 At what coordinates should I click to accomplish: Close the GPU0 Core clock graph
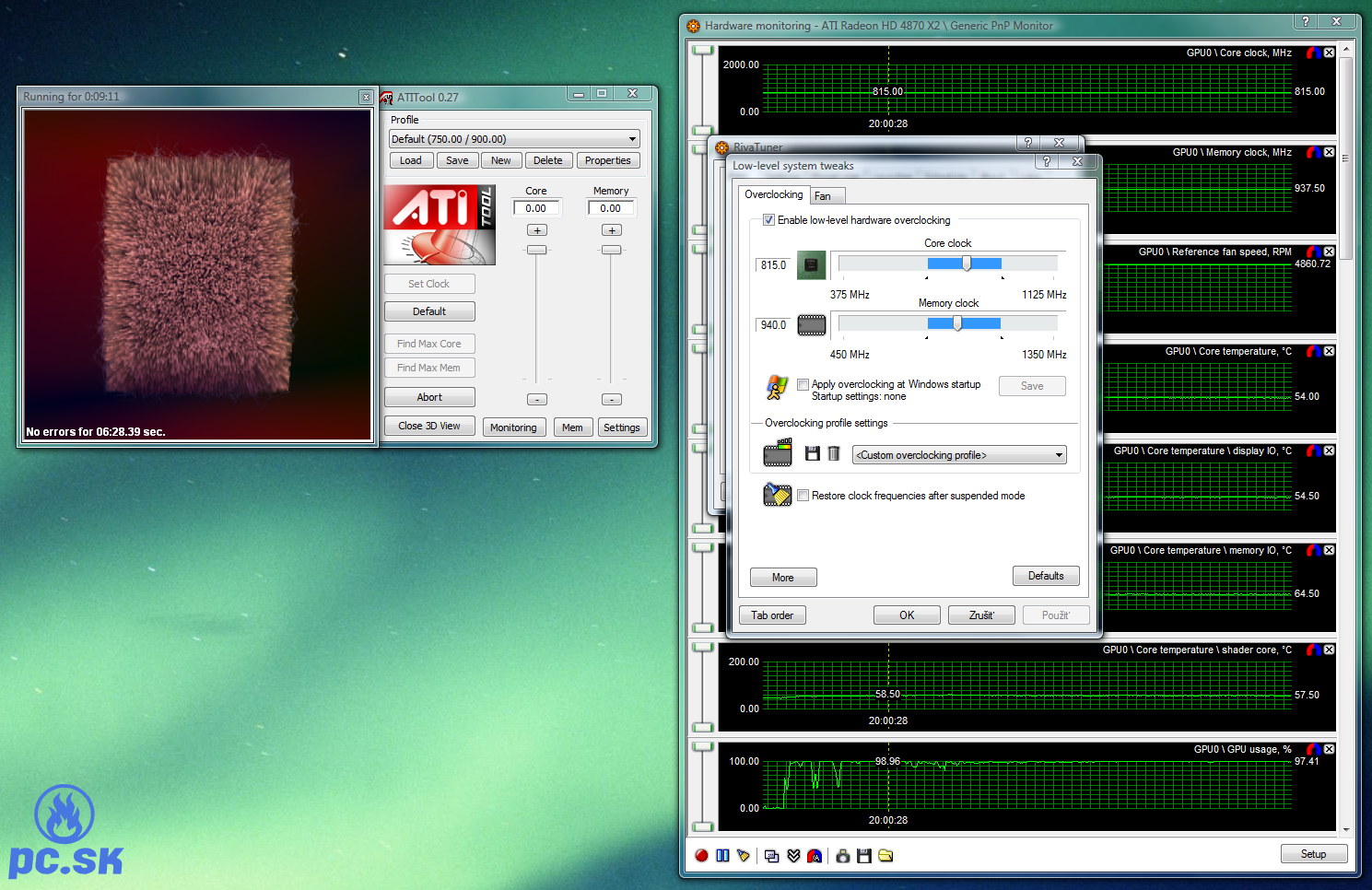[x=1329, y=53]
